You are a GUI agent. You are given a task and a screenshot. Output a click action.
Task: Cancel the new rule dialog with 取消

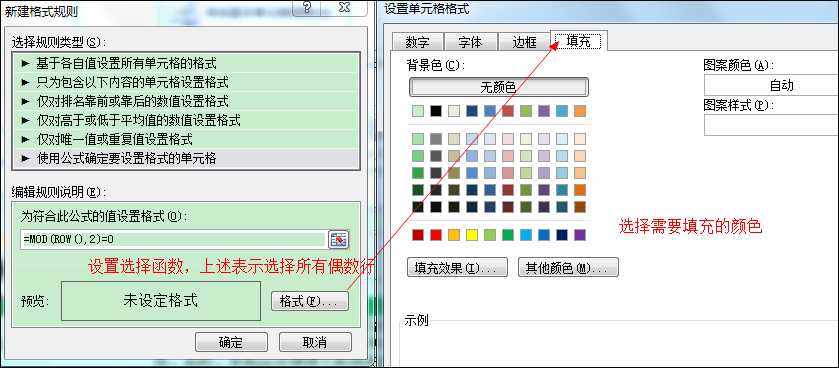coord(315,342)
